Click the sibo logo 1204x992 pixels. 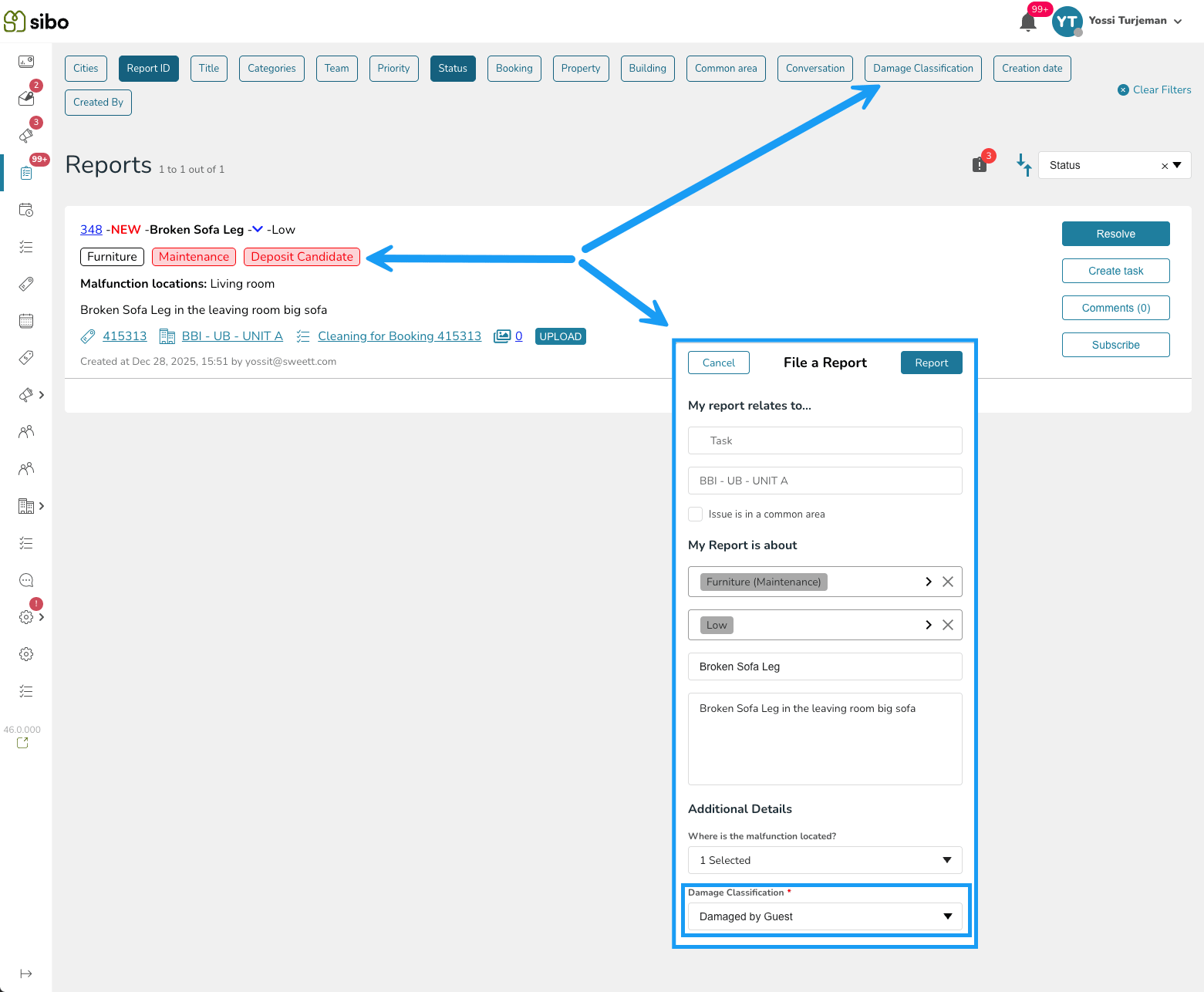[x=36, y=22]
